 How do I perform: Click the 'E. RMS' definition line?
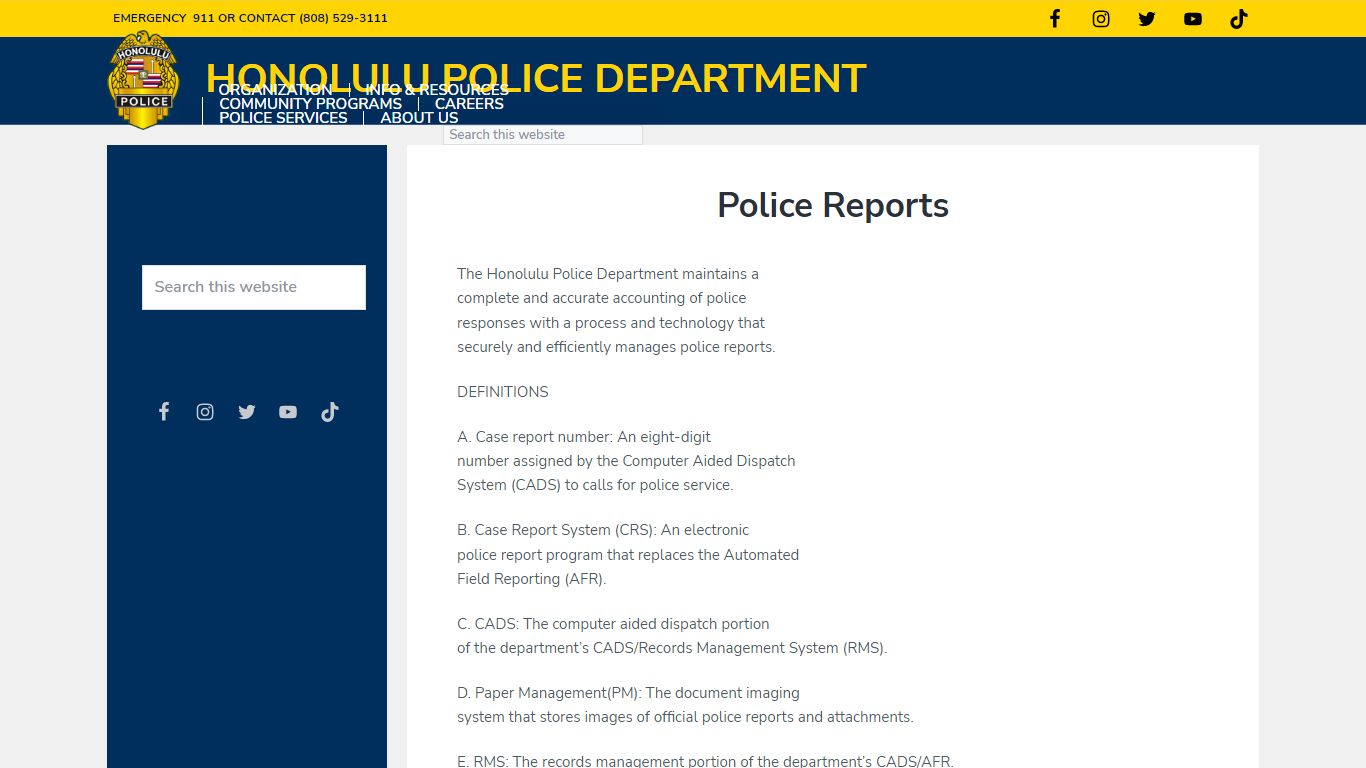click(x=705, y=762)
